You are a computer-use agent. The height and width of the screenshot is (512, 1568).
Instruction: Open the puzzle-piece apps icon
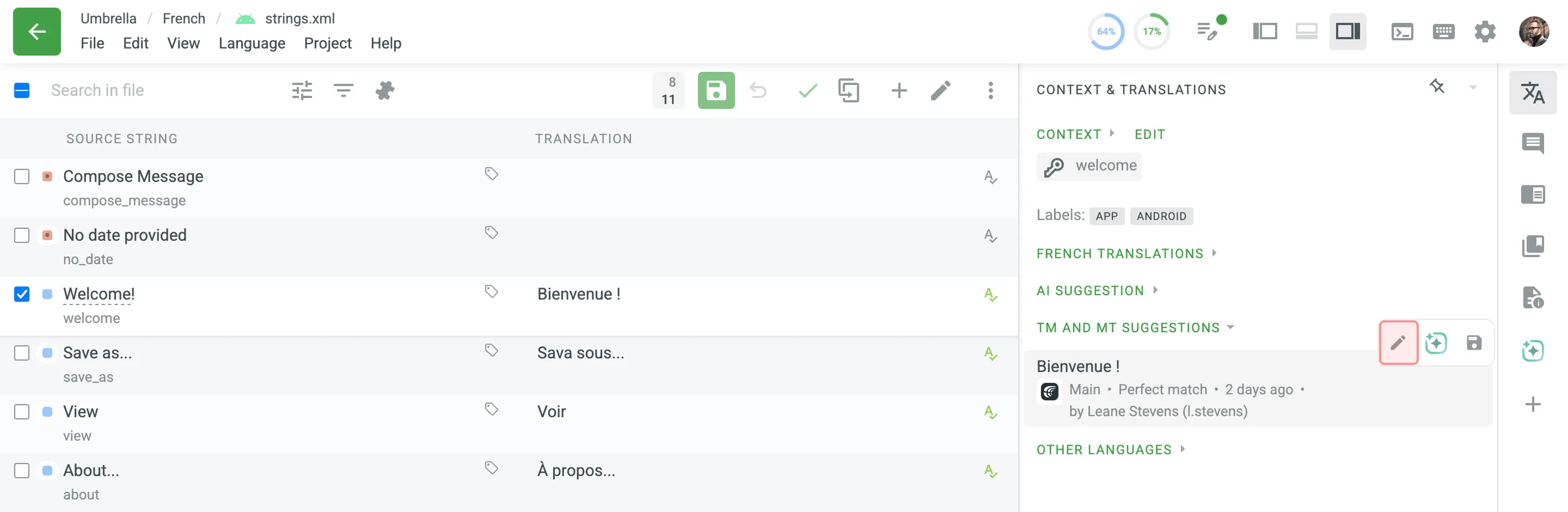pyautogui.click(x=385, y=91)
